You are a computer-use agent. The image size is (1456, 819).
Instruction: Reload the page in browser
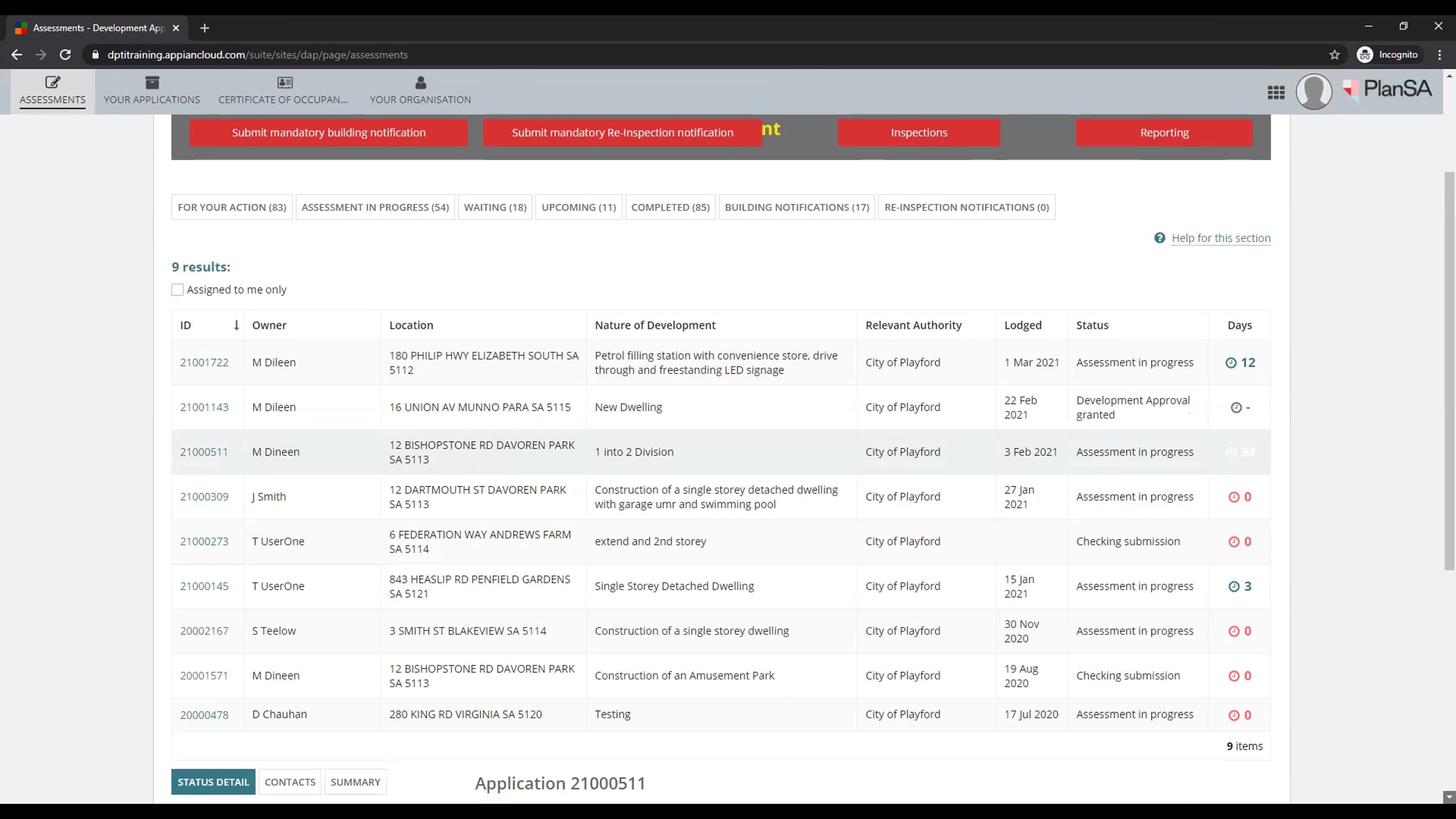tap(65, 55)
